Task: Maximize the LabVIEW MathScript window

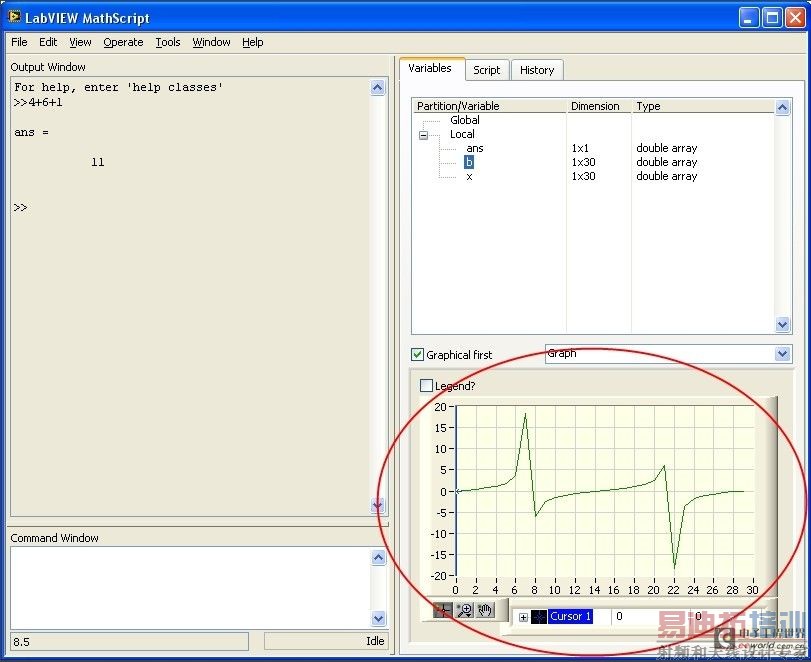Action: click(772, 18)
